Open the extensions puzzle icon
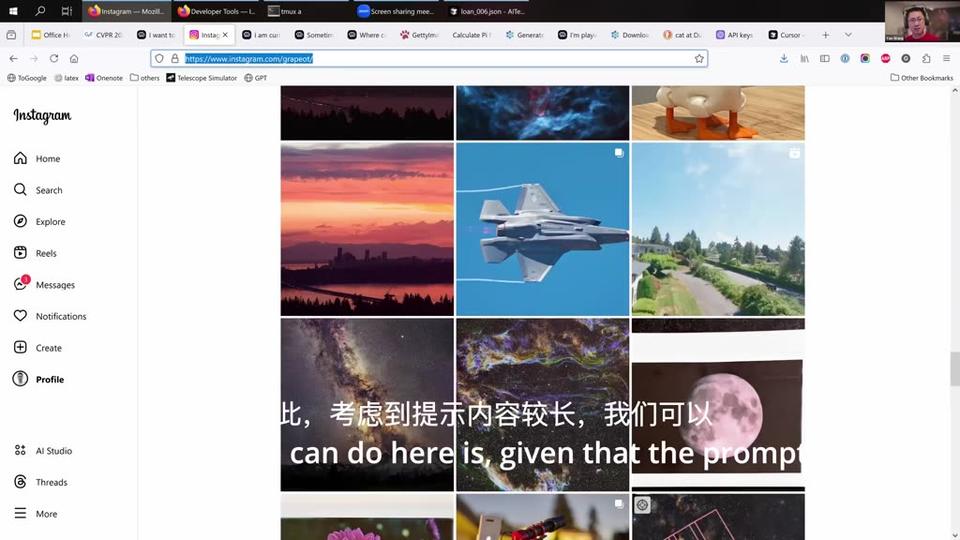The image size is (960, 540). pos(926,59)
